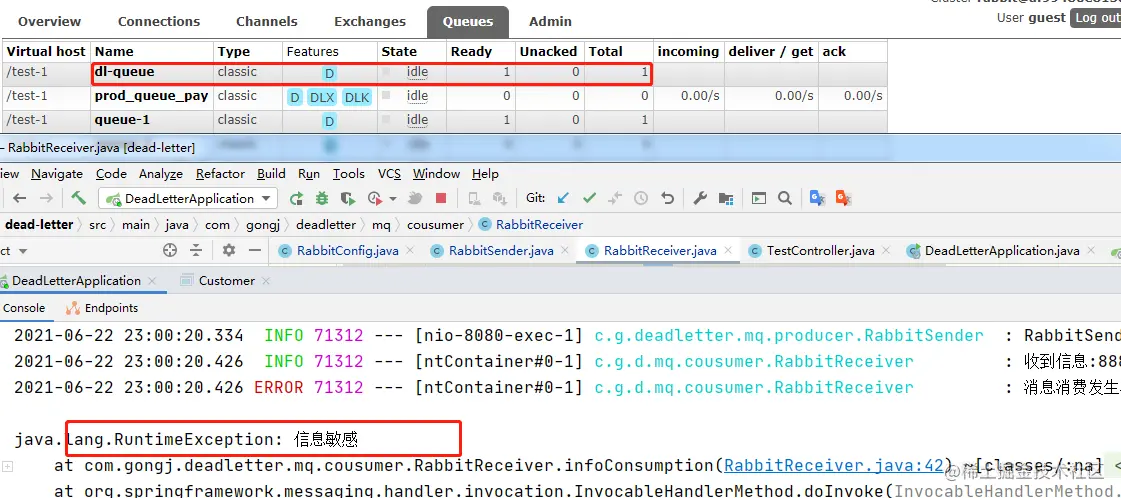The image size is (1121, 498).
Task: Open project panel gear settings
Action: click(x=229, y=250)
